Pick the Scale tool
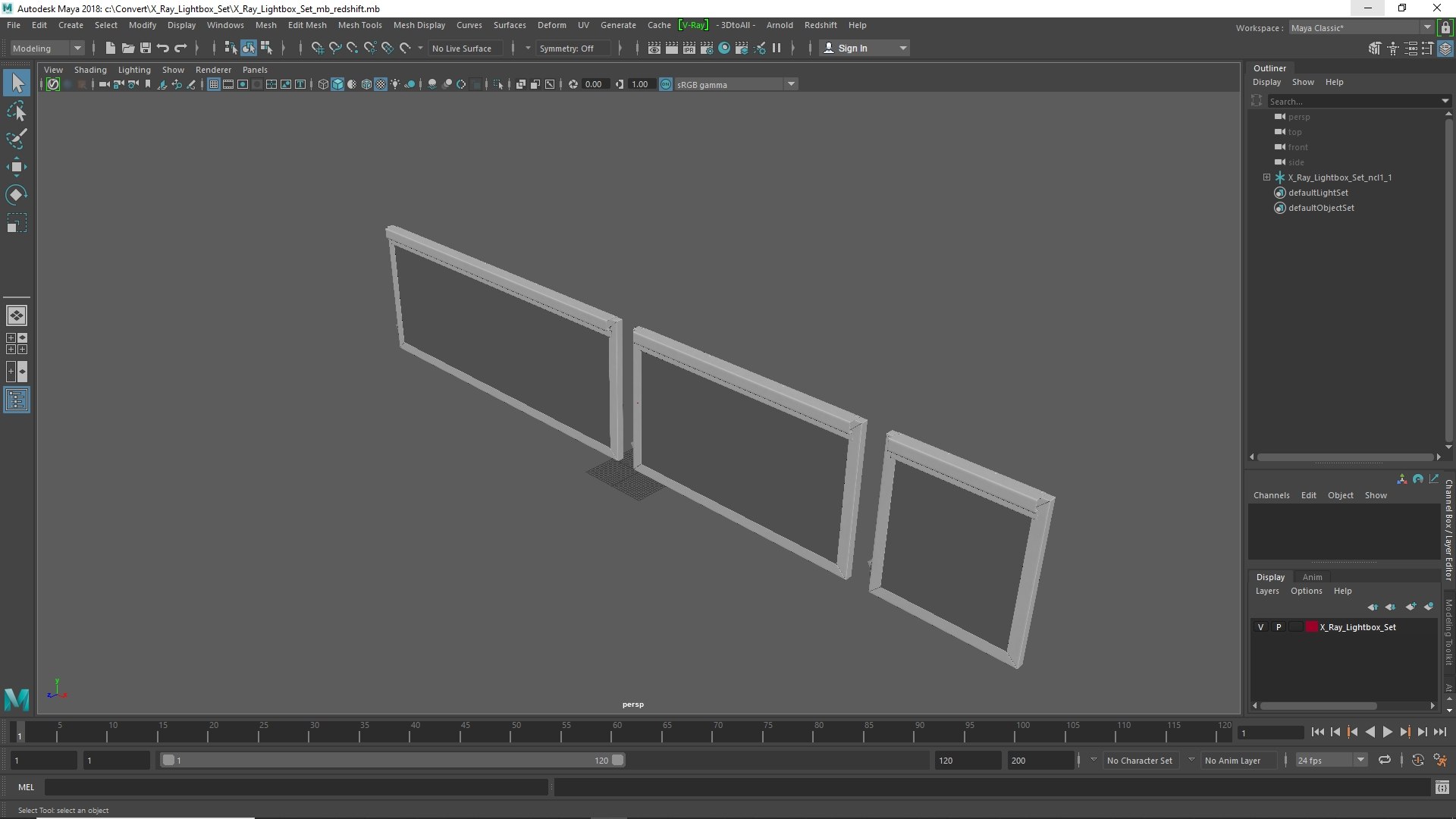This screenshot has height=819, width=1456. click(17, 223)
